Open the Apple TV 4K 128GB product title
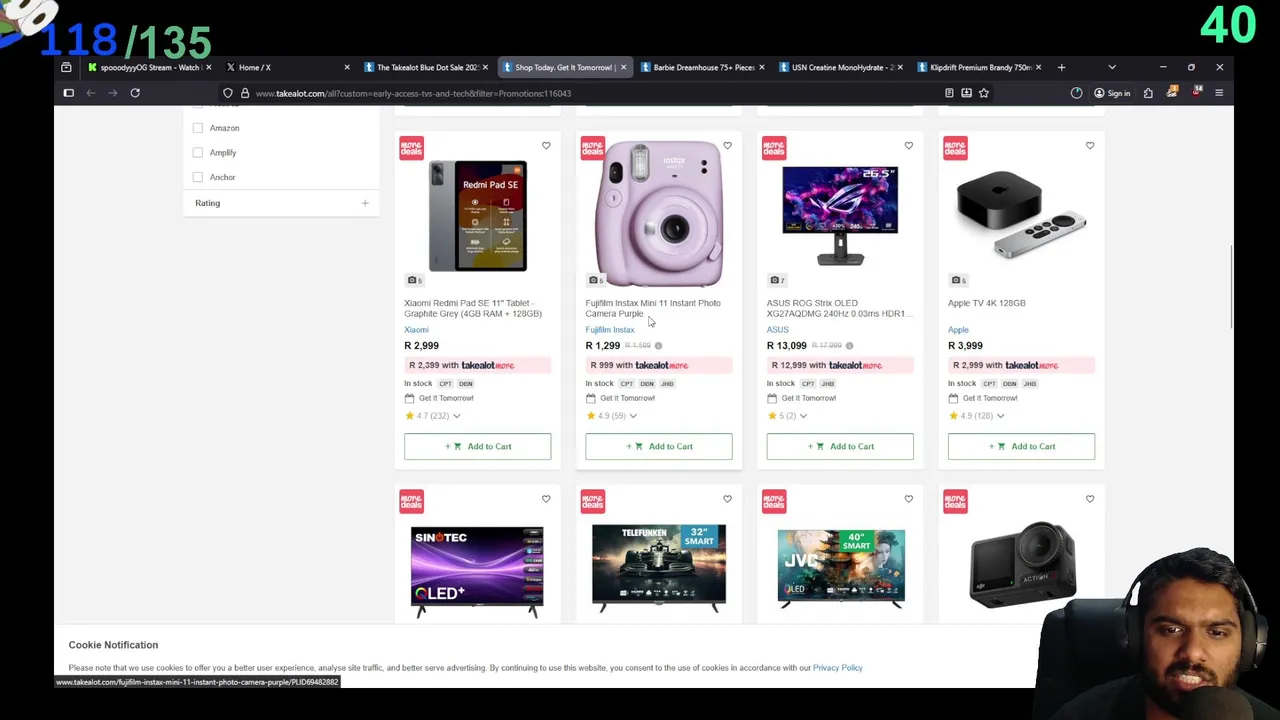Viewport: 1280px width, 720px height. click(x=986, y=303)
